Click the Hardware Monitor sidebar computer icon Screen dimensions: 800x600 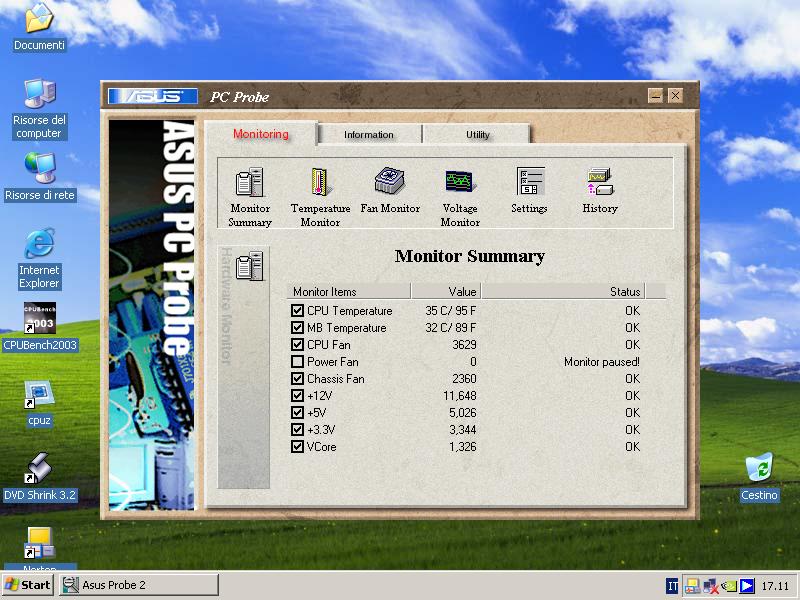(x=249, y=266)
